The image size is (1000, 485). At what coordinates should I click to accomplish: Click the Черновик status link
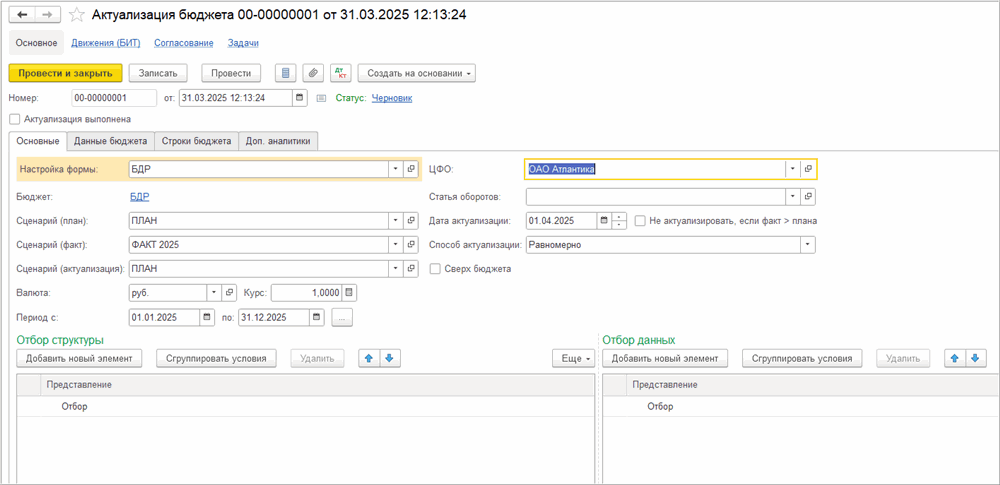click(x=392, y=98)
